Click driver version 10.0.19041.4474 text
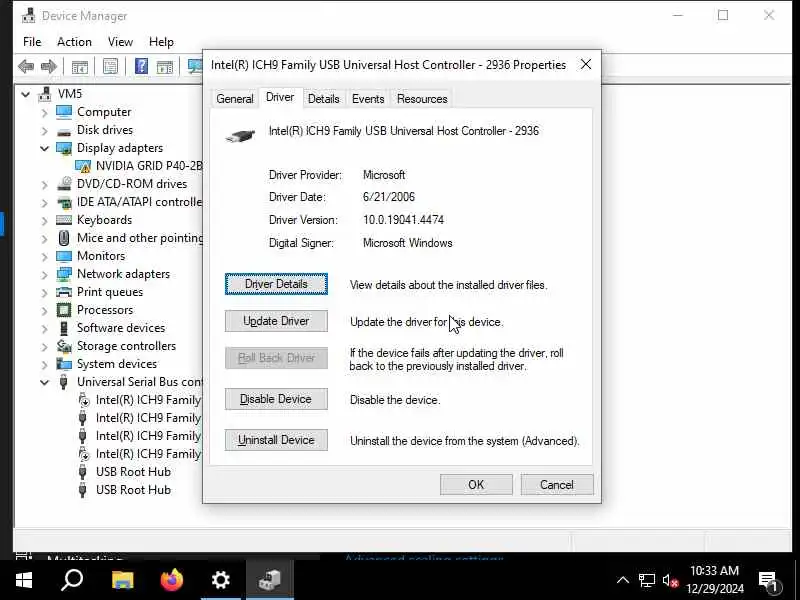The image size is (800, 600). [403, 220]
